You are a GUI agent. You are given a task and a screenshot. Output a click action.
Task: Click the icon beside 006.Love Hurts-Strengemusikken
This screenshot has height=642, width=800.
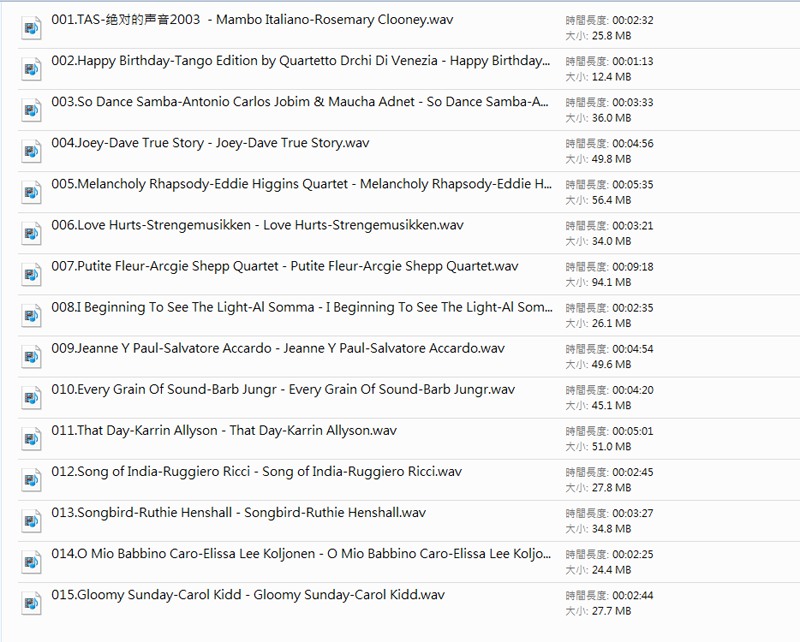(x=31, y=233)
